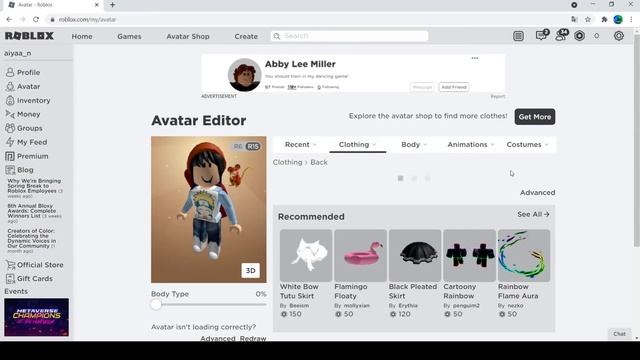This screenshot has height=360, width=640.
Task: Expand the Costumes dropdown tab
Action: [x=527, y=144]
